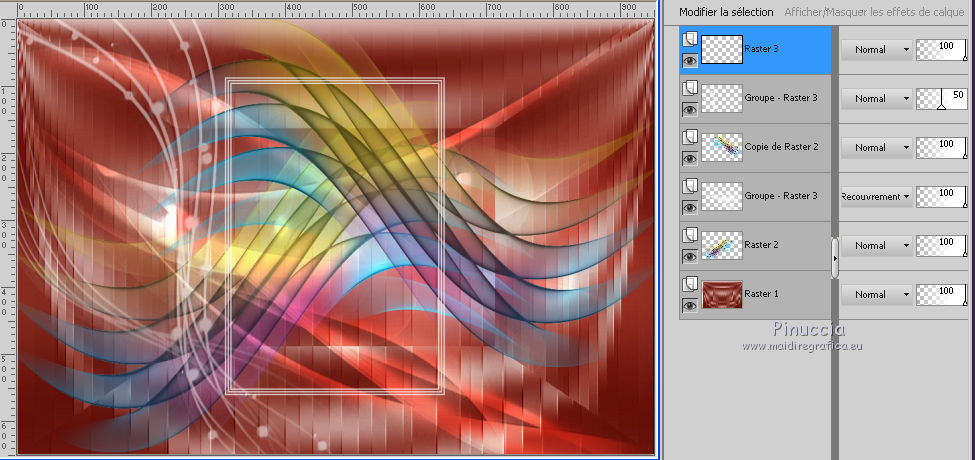Click the mask group icon of the Recouvrement Groupe - Raster 3 layer
975x460 pixels.
690,187
